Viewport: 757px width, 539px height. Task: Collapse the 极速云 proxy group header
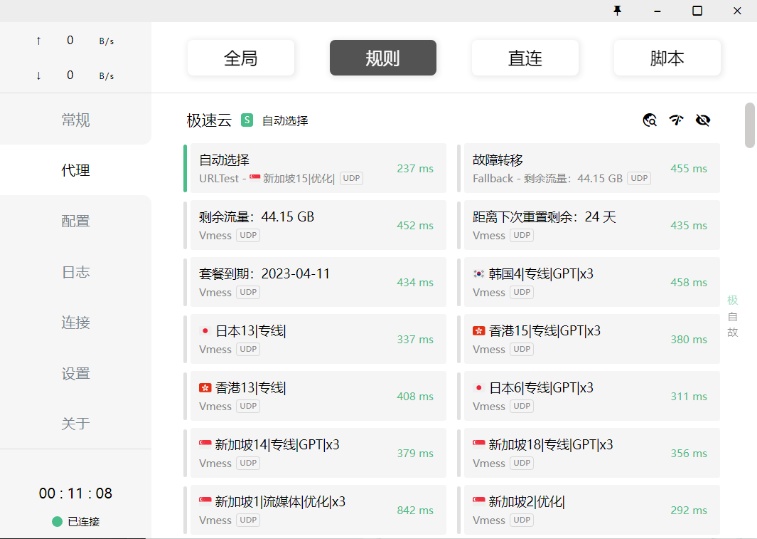pyautogui.click(x=209, y=120)
